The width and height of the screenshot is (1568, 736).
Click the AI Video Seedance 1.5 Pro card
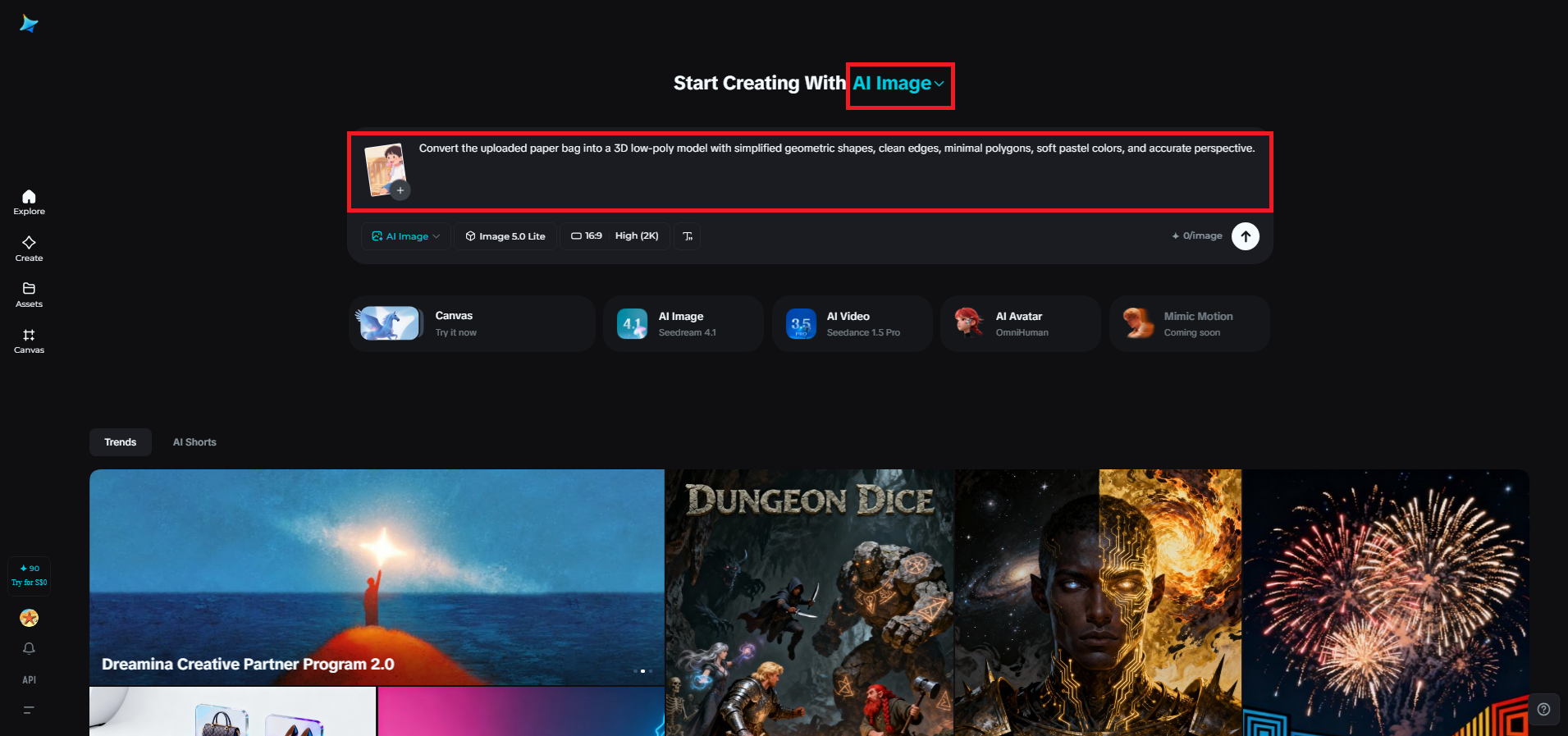pos(853,324)
